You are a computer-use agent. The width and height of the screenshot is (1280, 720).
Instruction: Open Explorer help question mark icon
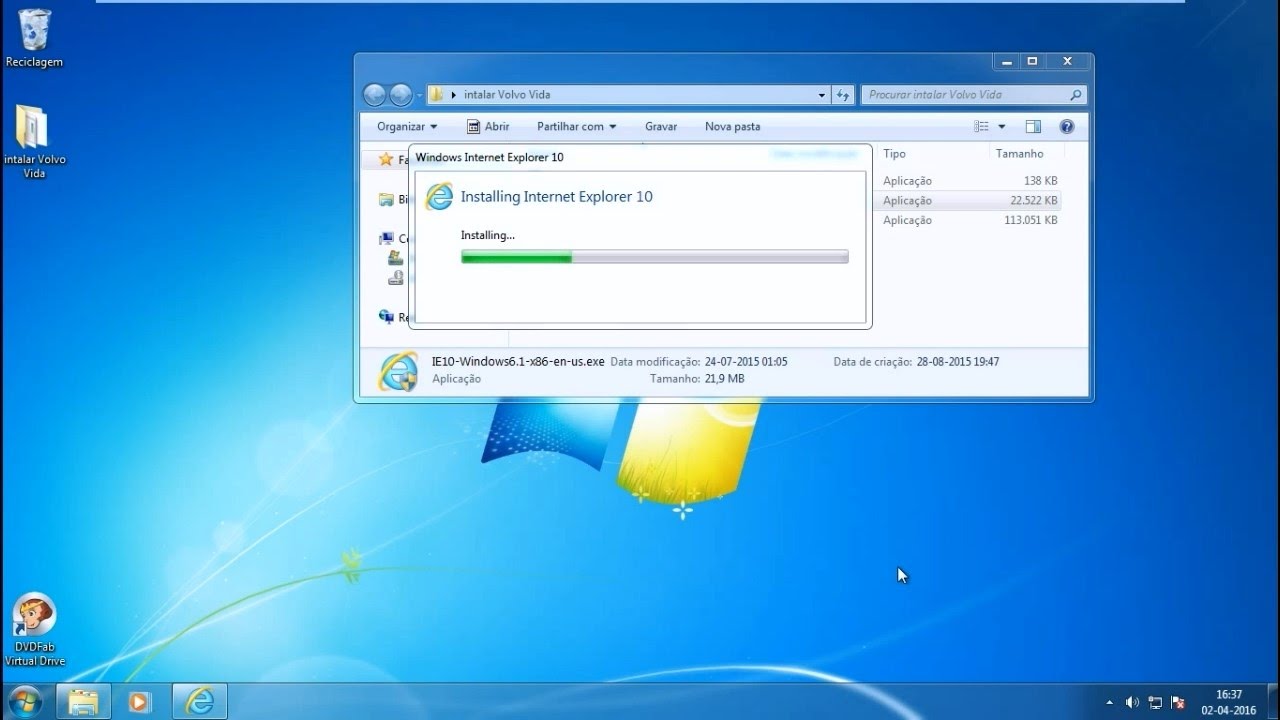(1067, 127)
